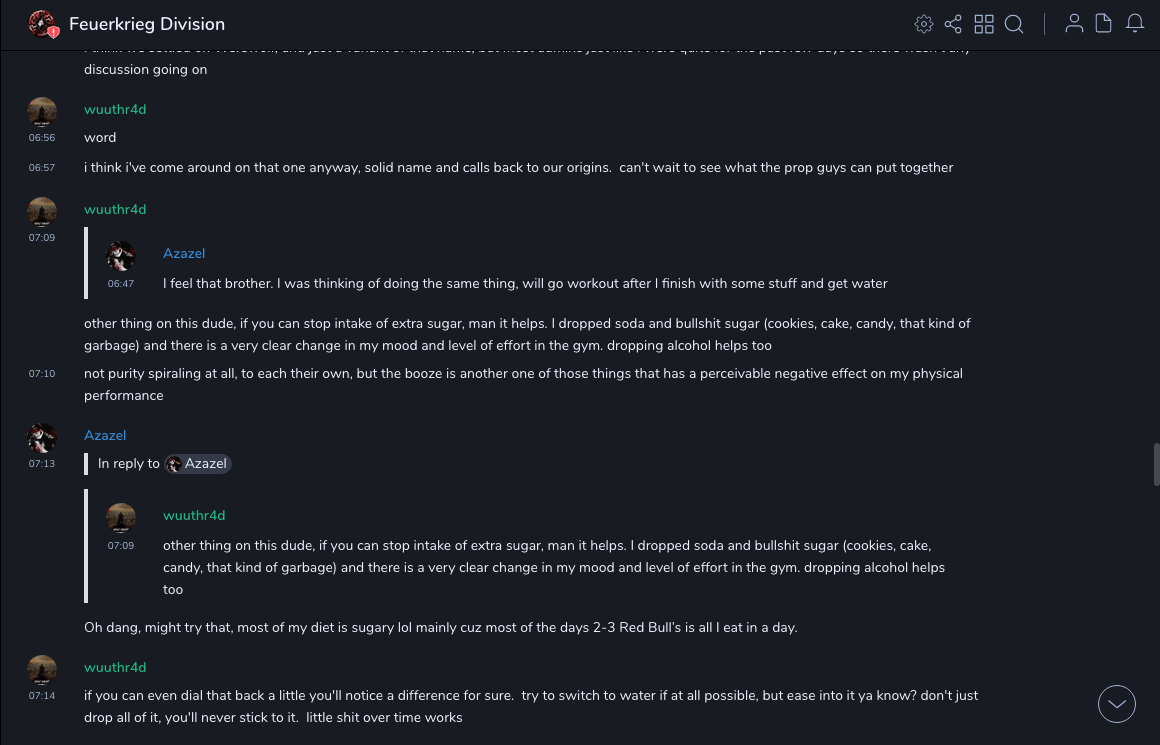Open Azazel's username on the 07:13 message

tap(105, 435)
